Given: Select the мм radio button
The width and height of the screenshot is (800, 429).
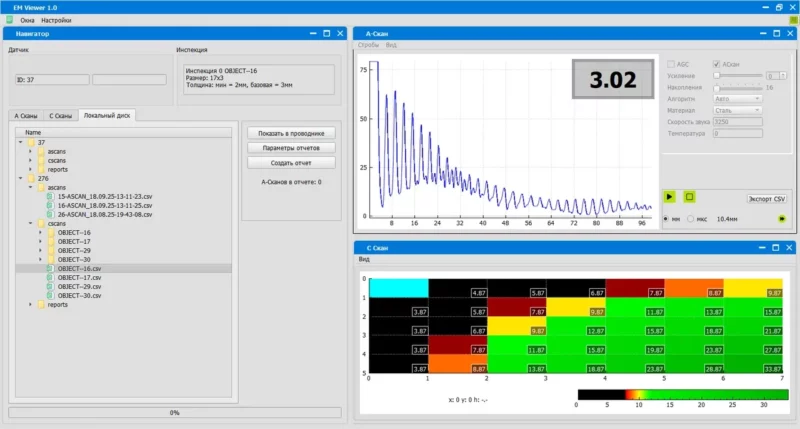Looking at the screenshot, I should point(665,217).
